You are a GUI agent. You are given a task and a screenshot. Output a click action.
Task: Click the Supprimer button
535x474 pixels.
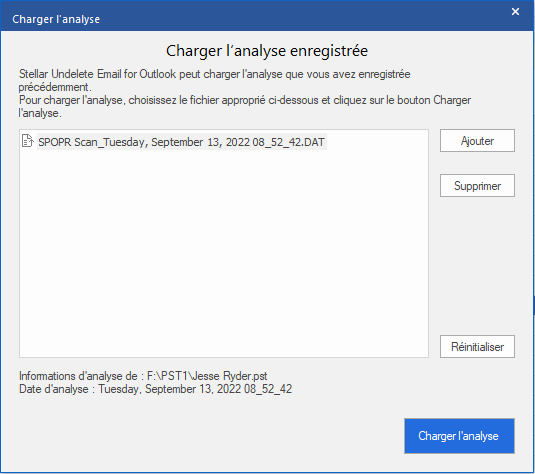(477, 186)
